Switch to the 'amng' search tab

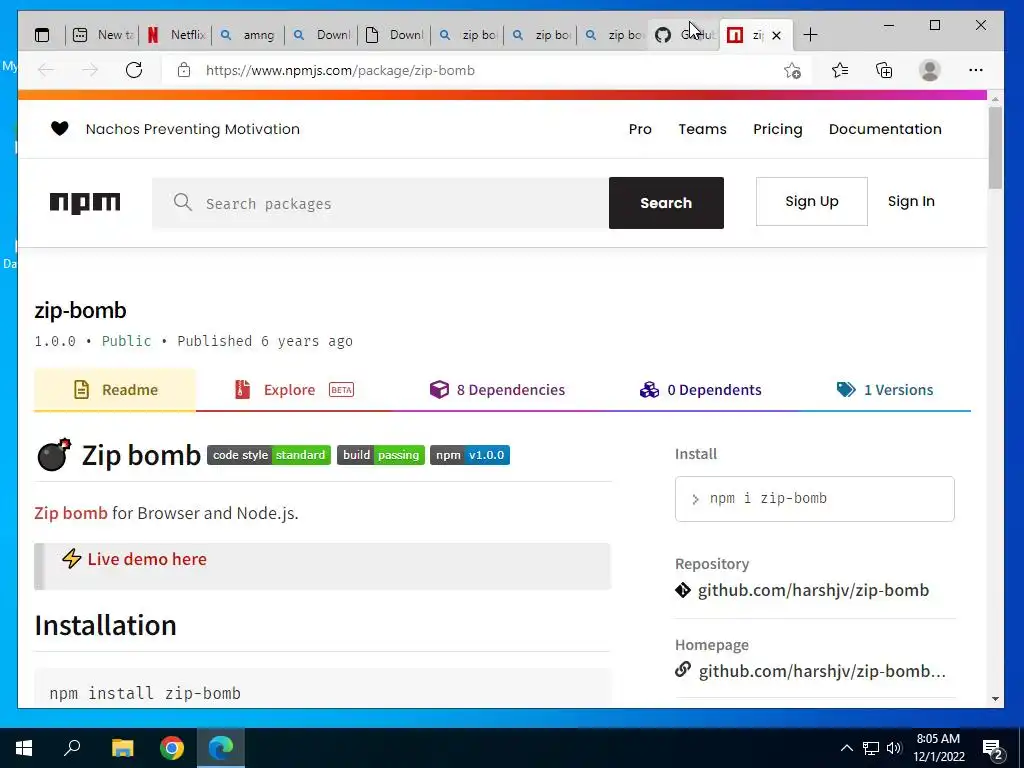(249, 35)
